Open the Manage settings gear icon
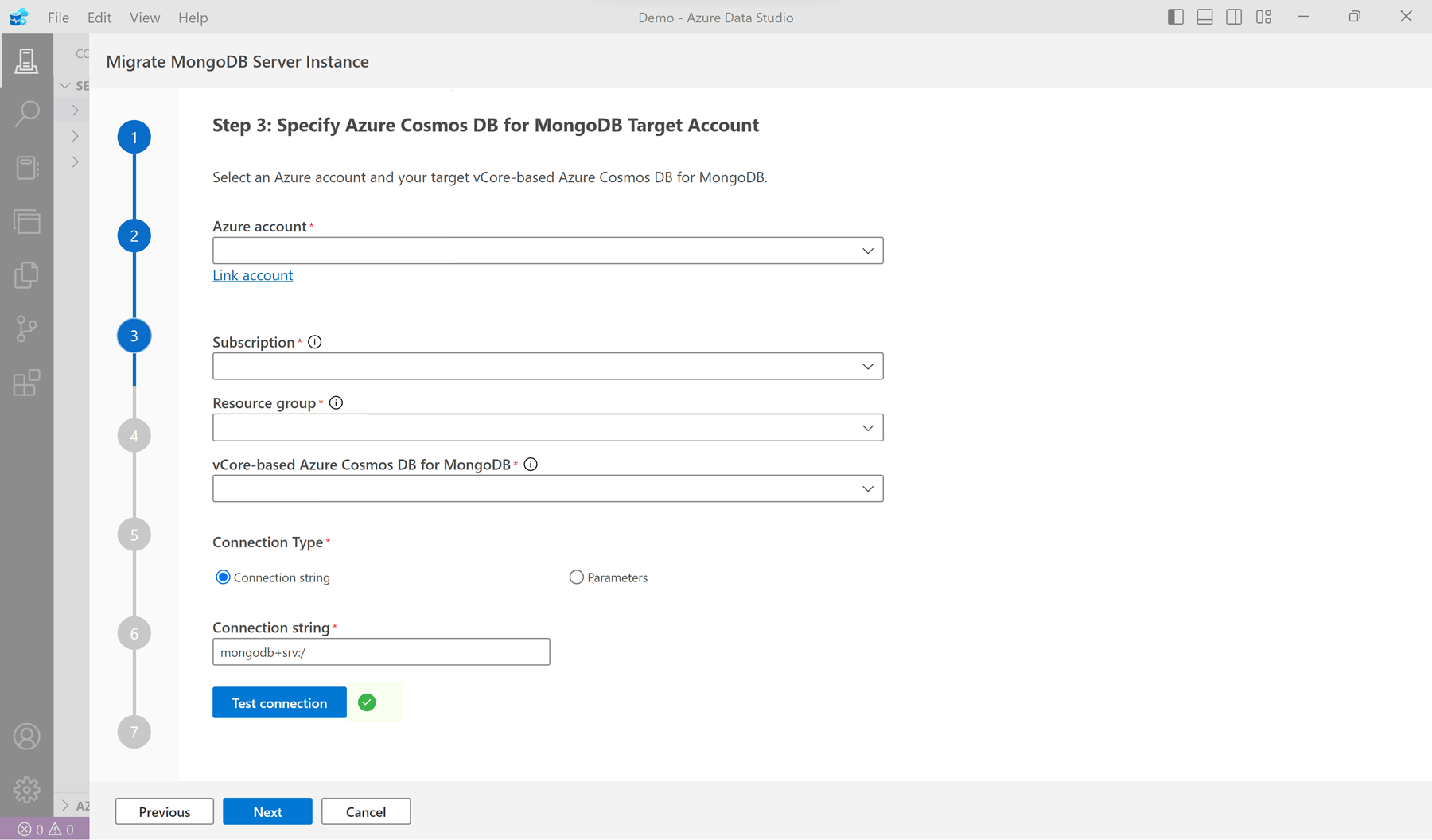 coord(27,790)
